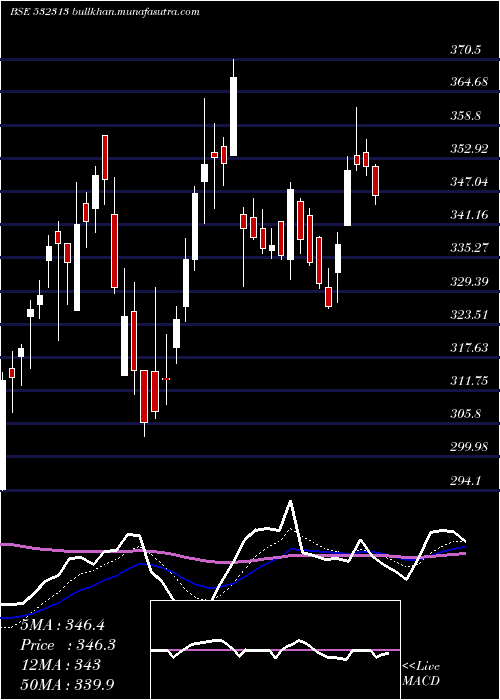This screenshot has height=700, width=500.
Task: Click the 5MA : 346.4 readout
Action: point(63,625)
